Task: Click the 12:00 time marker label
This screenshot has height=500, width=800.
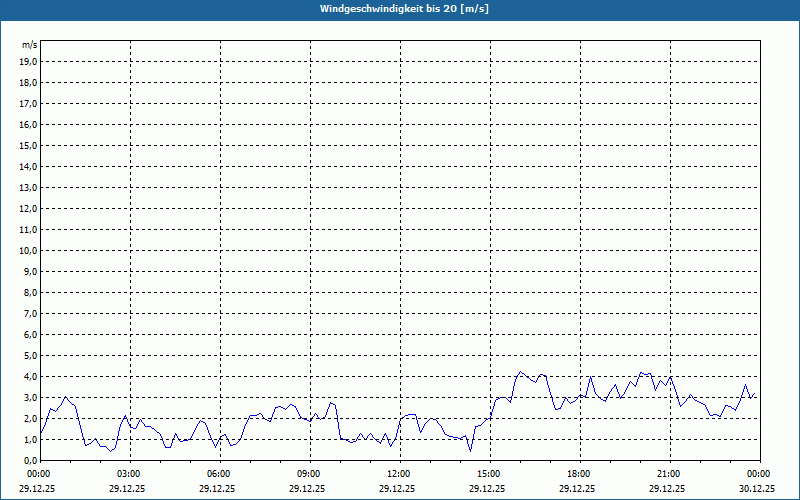Action: tap(399, 474)
